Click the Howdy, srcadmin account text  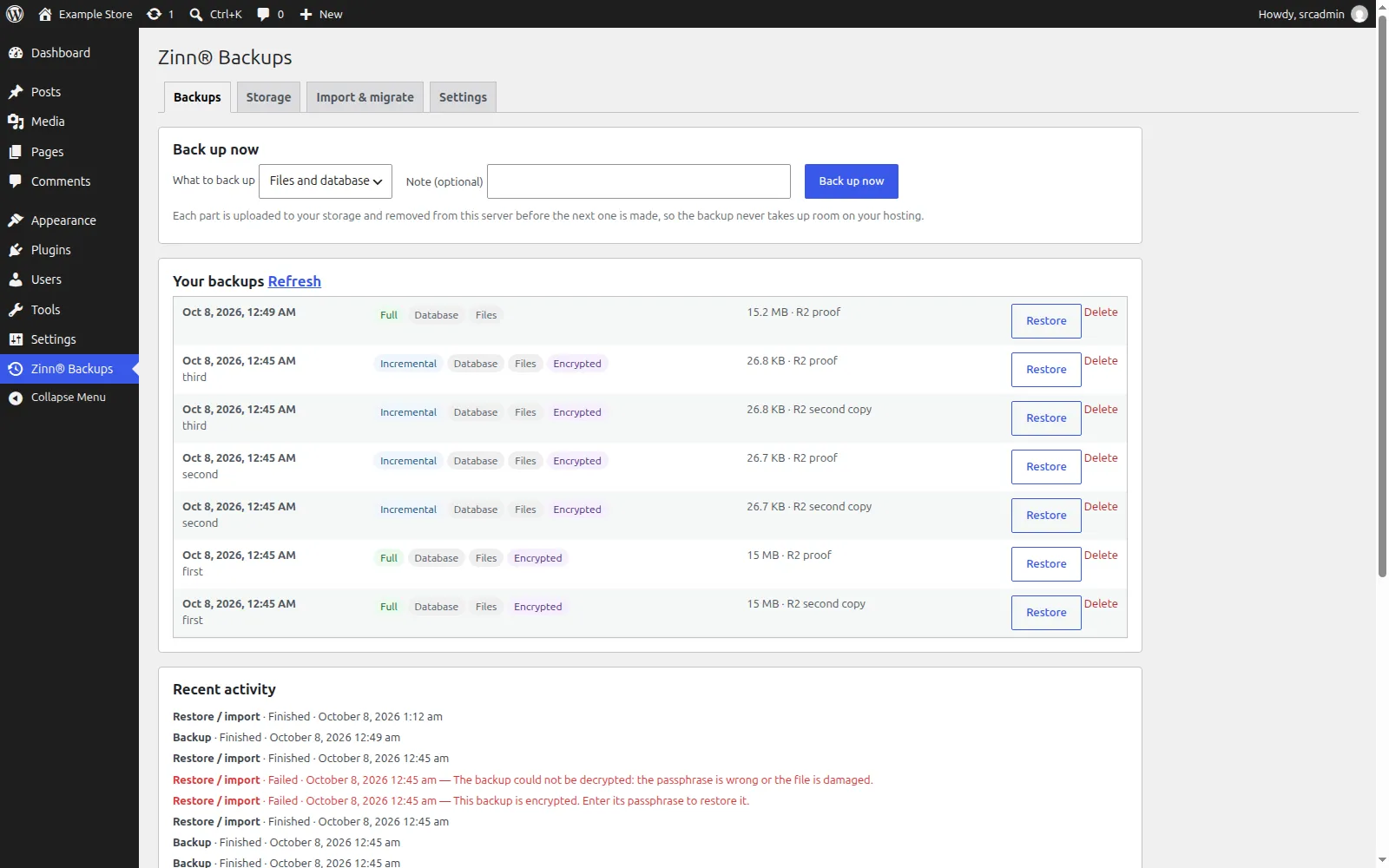(1301, 14)
